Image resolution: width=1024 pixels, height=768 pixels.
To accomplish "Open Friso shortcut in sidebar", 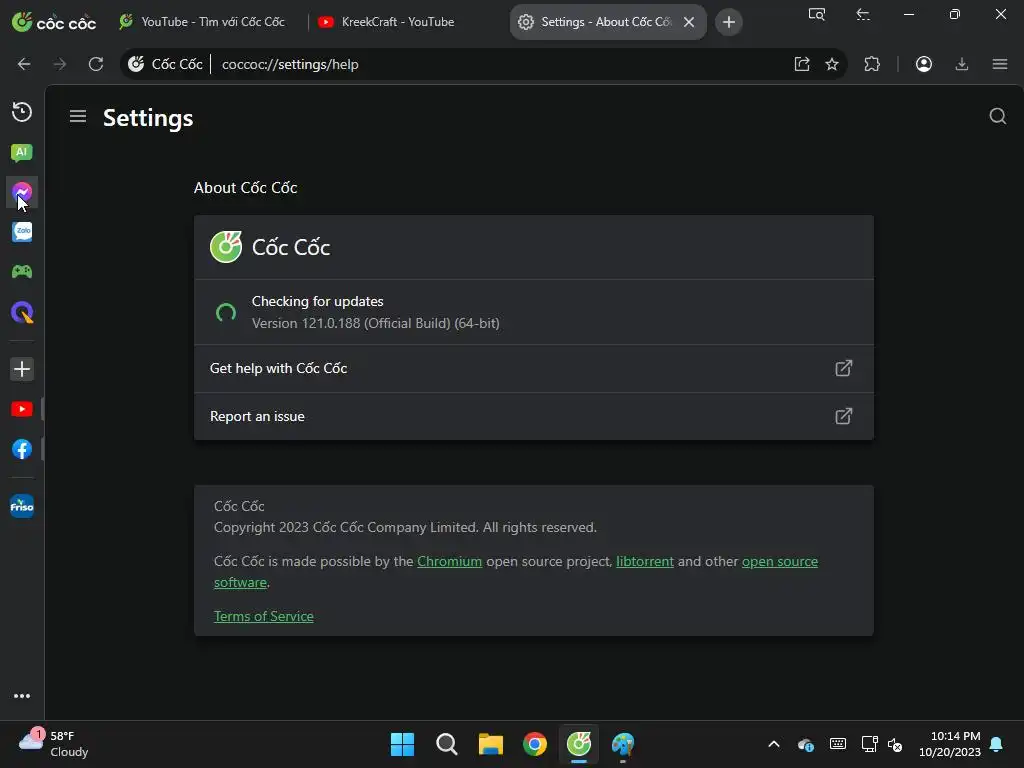I will click(22, 506).
